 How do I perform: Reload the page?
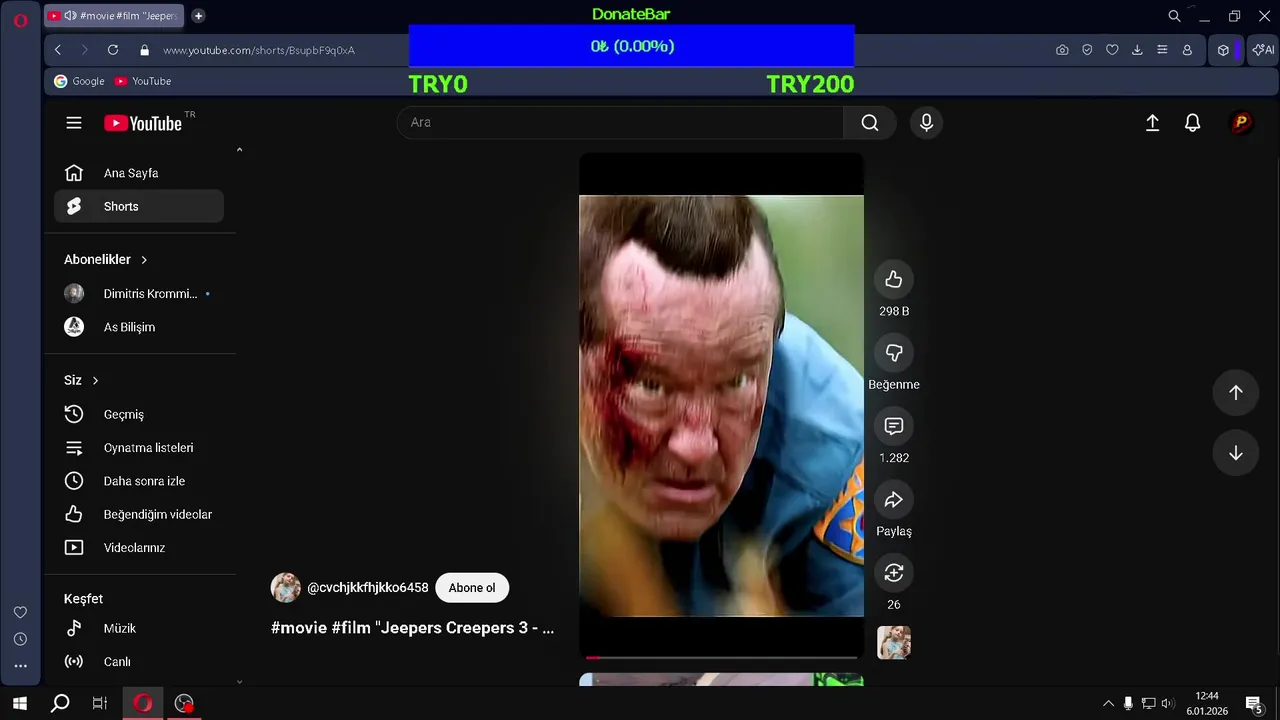[113, 50]
